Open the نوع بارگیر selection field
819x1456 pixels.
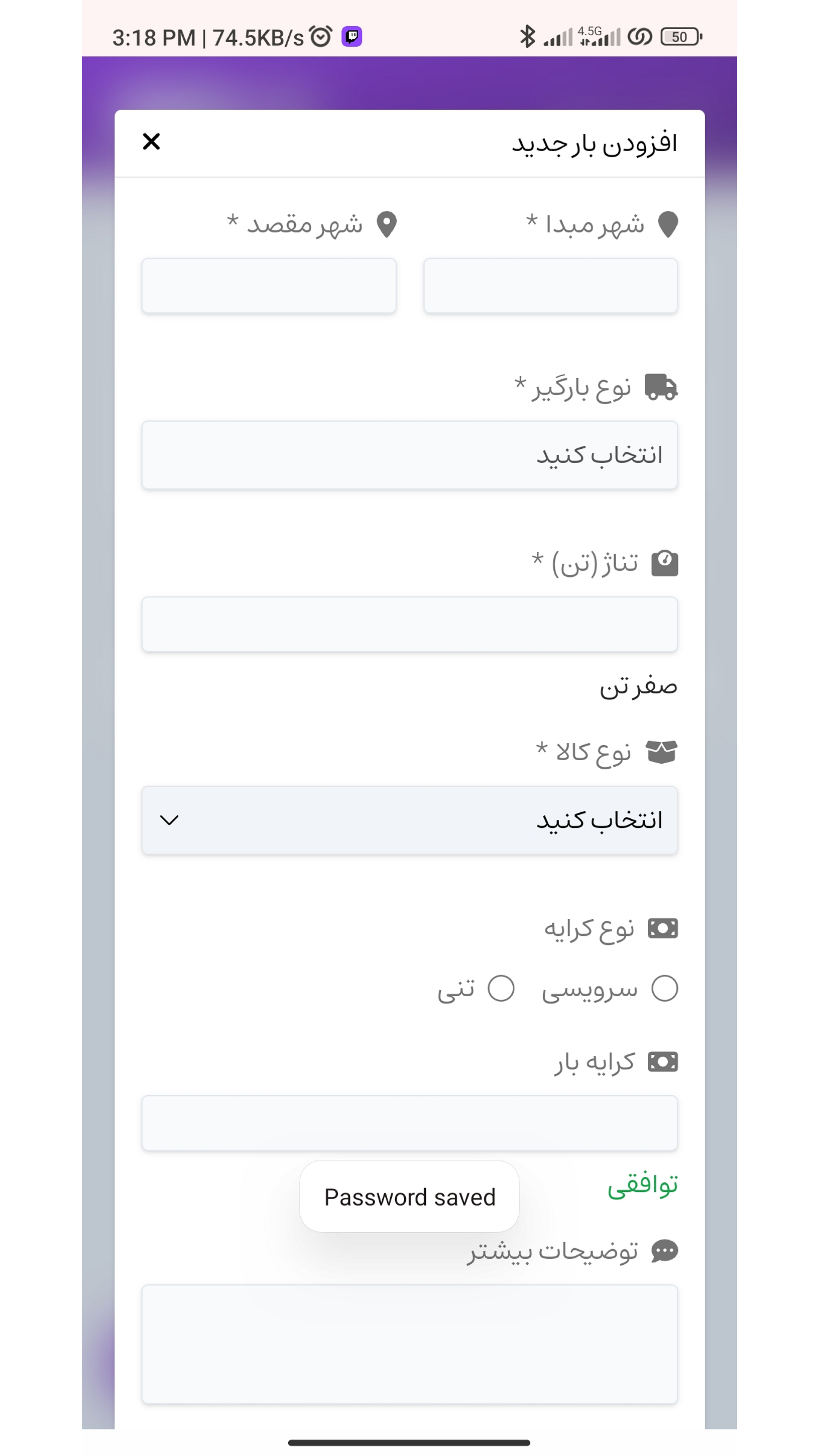[x=409, y=455]
